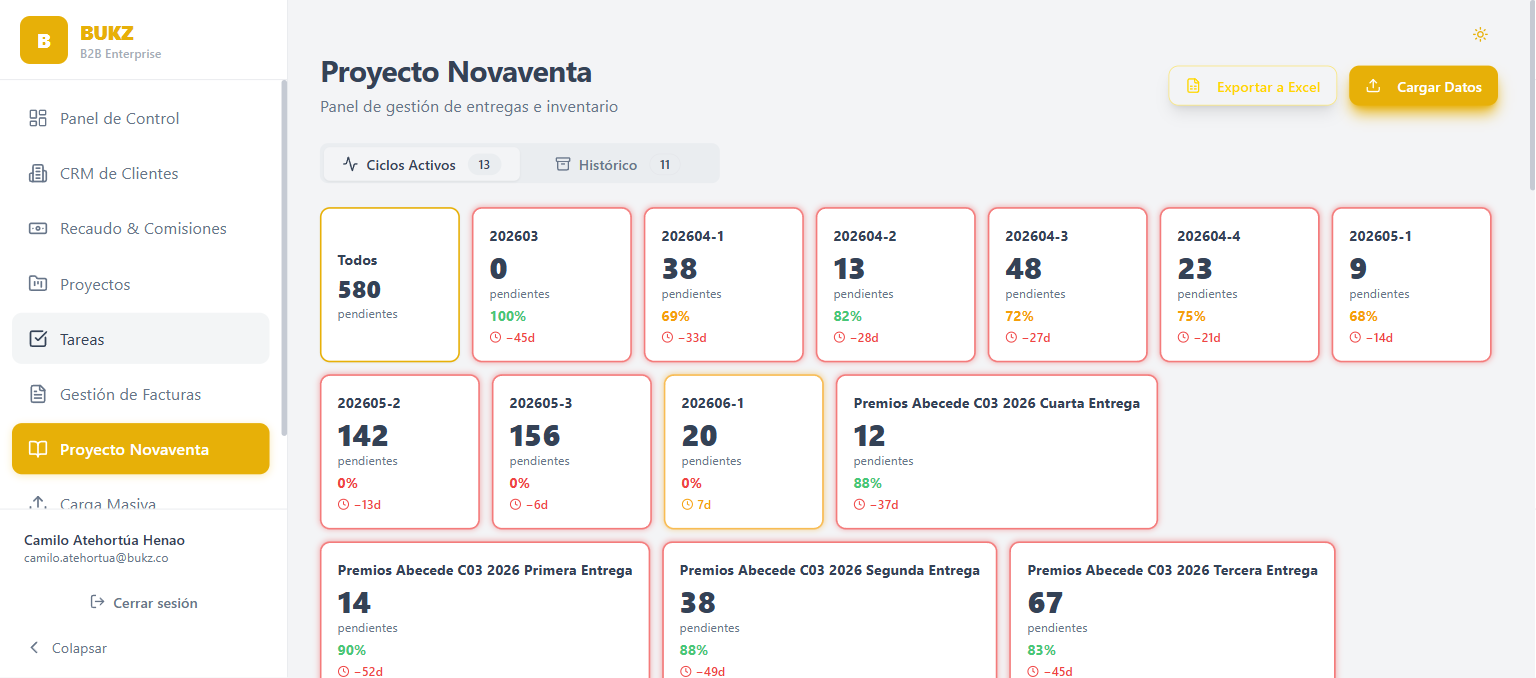The image size is (1536, 678).
Task: Select the 202605-2 cycle card
Action: click(x=400, y=452)
